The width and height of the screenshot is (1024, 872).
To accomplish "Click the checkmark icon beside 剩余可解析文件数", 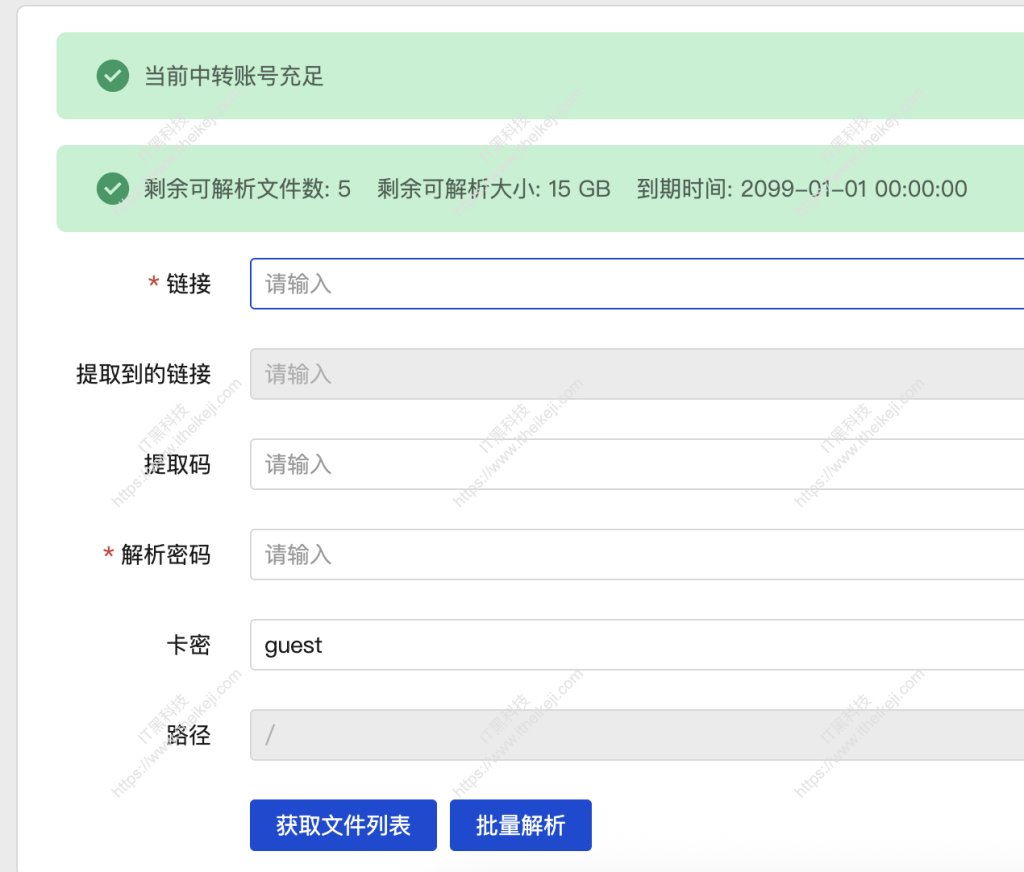I will (x=112, y=188).
